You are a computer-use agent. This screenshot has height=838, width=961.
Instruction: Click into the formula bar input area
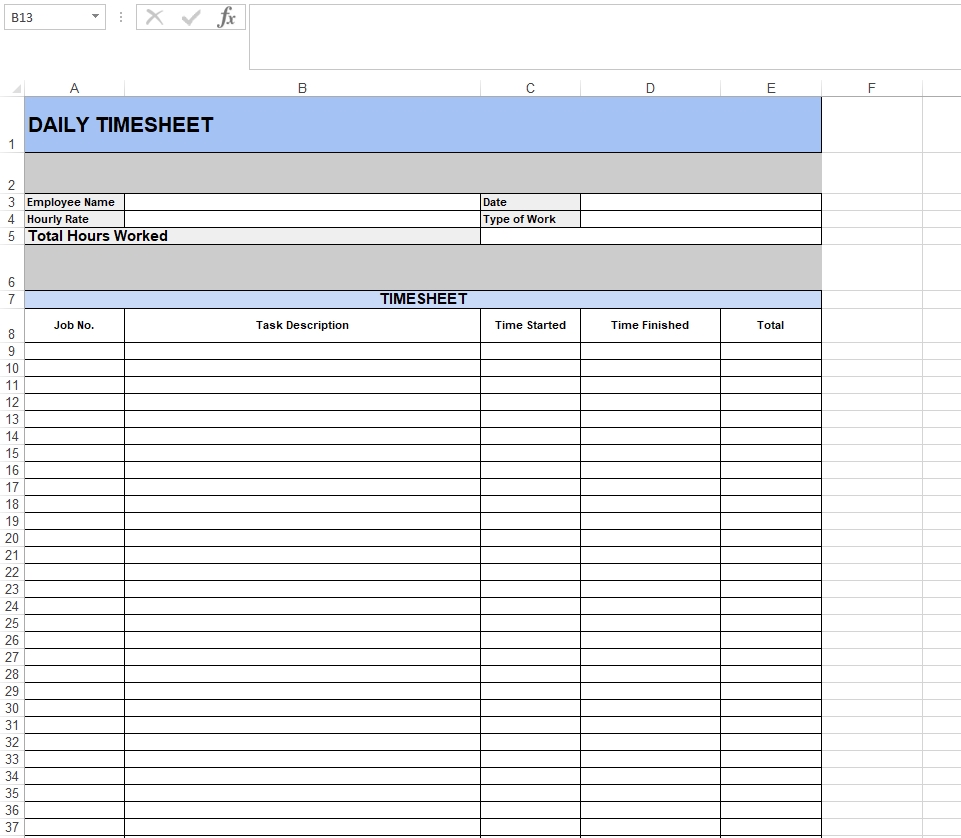pos(600,36)
